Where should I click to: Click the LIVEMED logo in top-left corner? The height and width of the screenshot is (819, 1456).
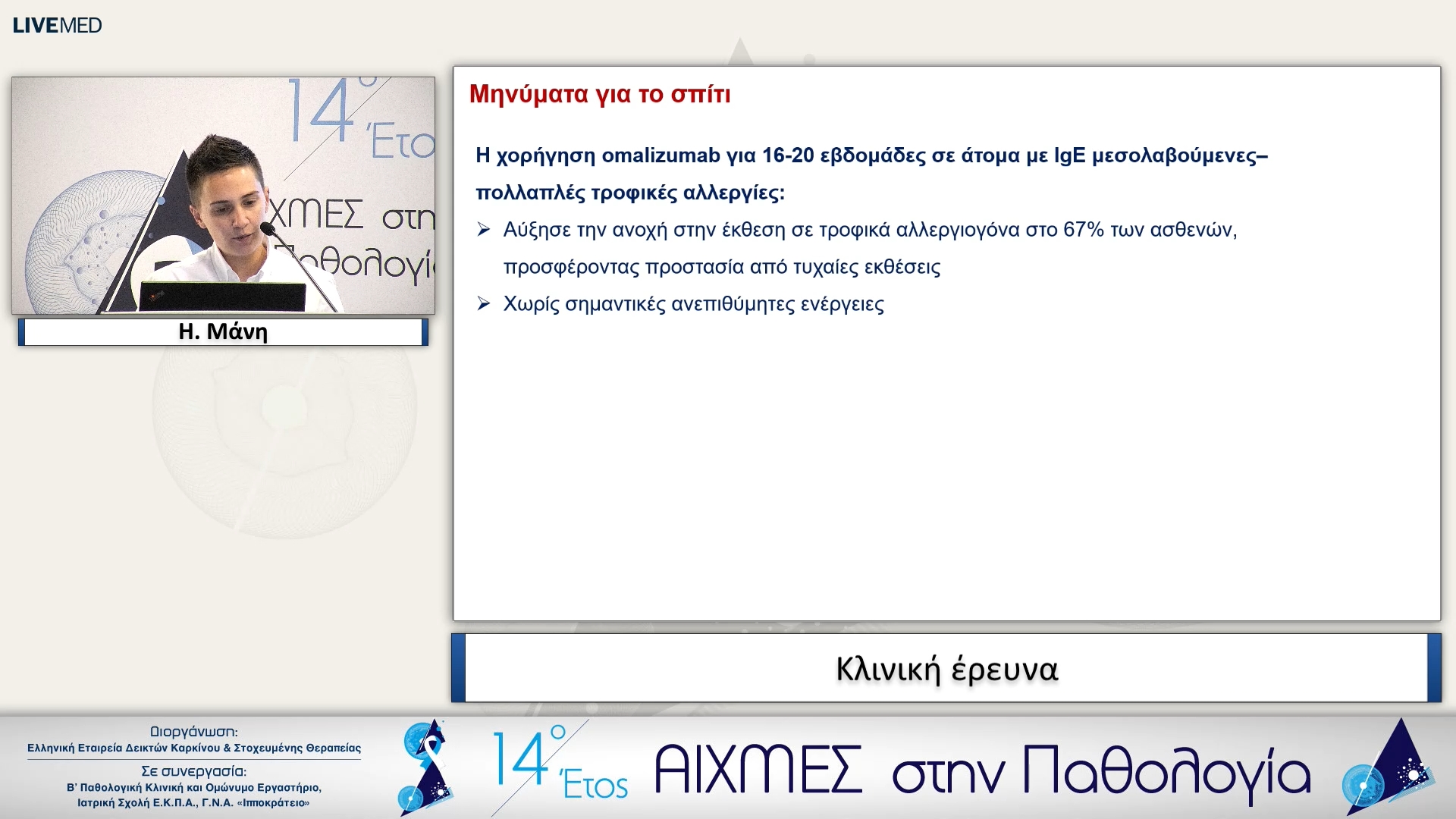click(57, 24)
